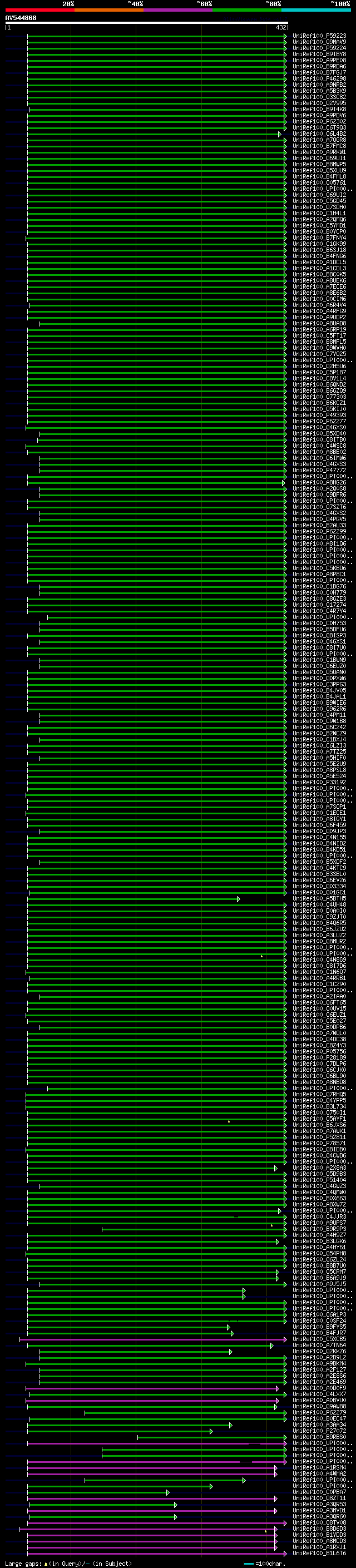Screen dimensions: 356x1568
Task: Open hit UniRef100_P62279
Action: point(319,1413)
